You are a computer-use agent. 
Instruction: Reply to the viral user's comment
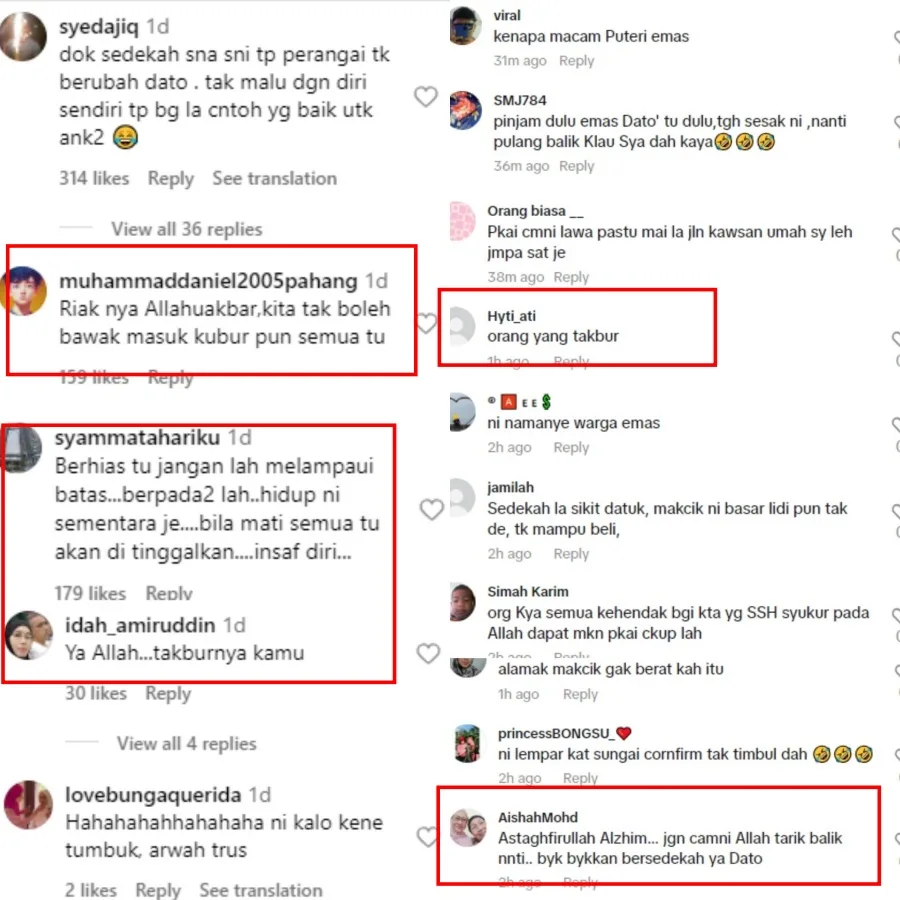tap(576, 61)
